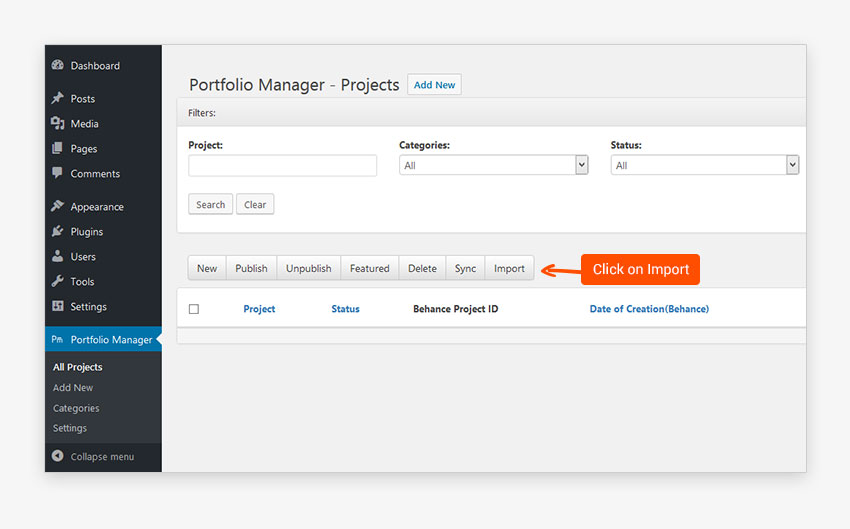This screenshot has height=529, width=850.
Task: Click the Import button
Action: [x=509, y=268]
